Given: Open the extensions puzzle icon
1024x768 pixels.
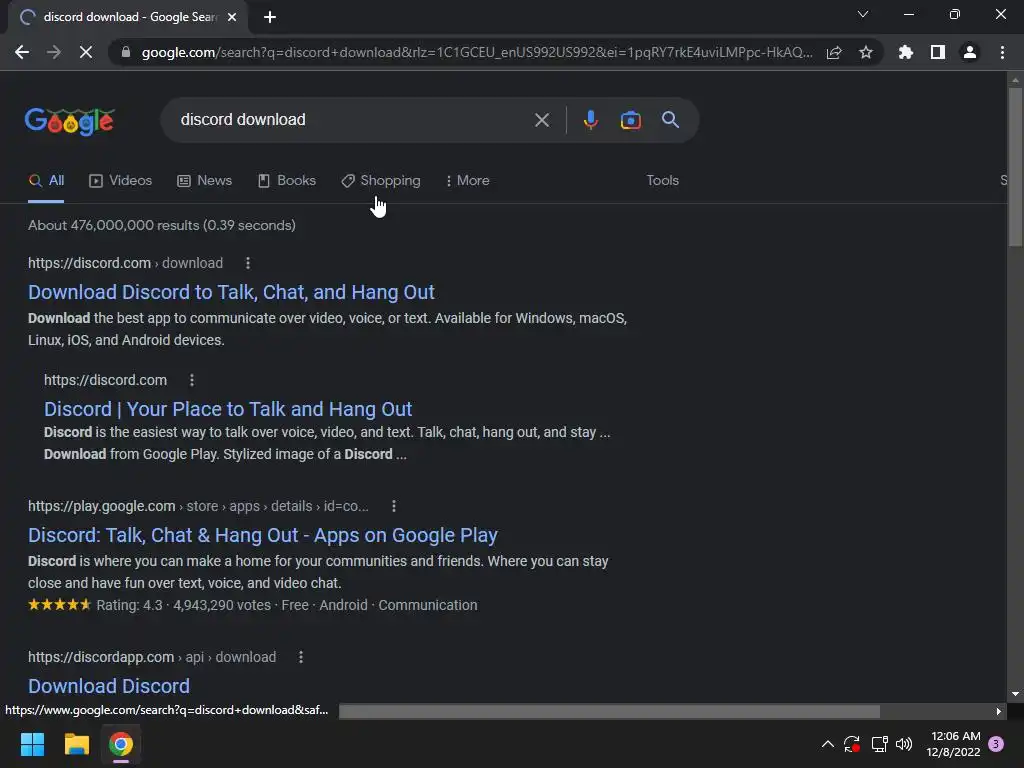Looking at the screenshot, I should 906,52.
